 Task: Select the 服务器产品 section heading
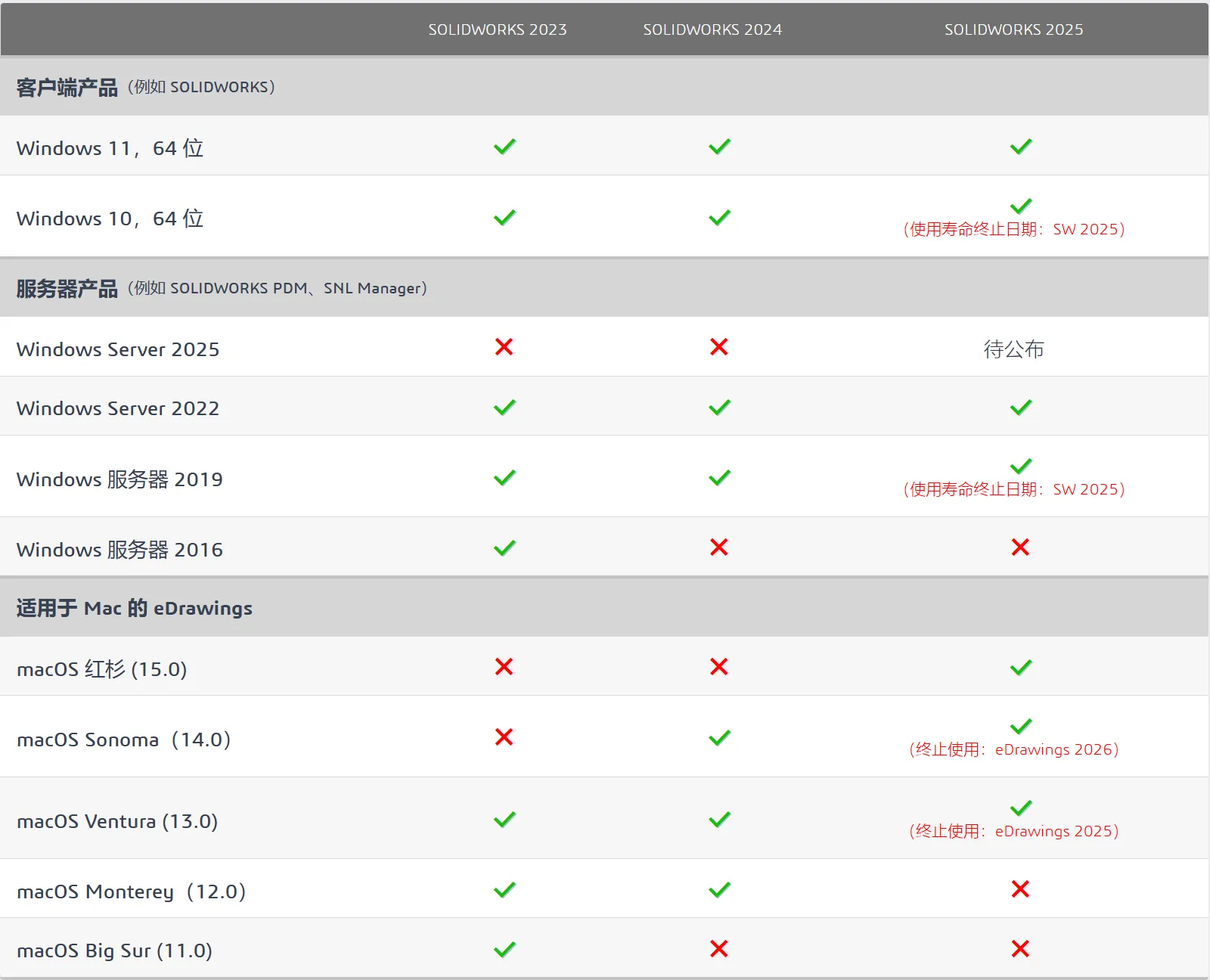click(x=67, y=289)
